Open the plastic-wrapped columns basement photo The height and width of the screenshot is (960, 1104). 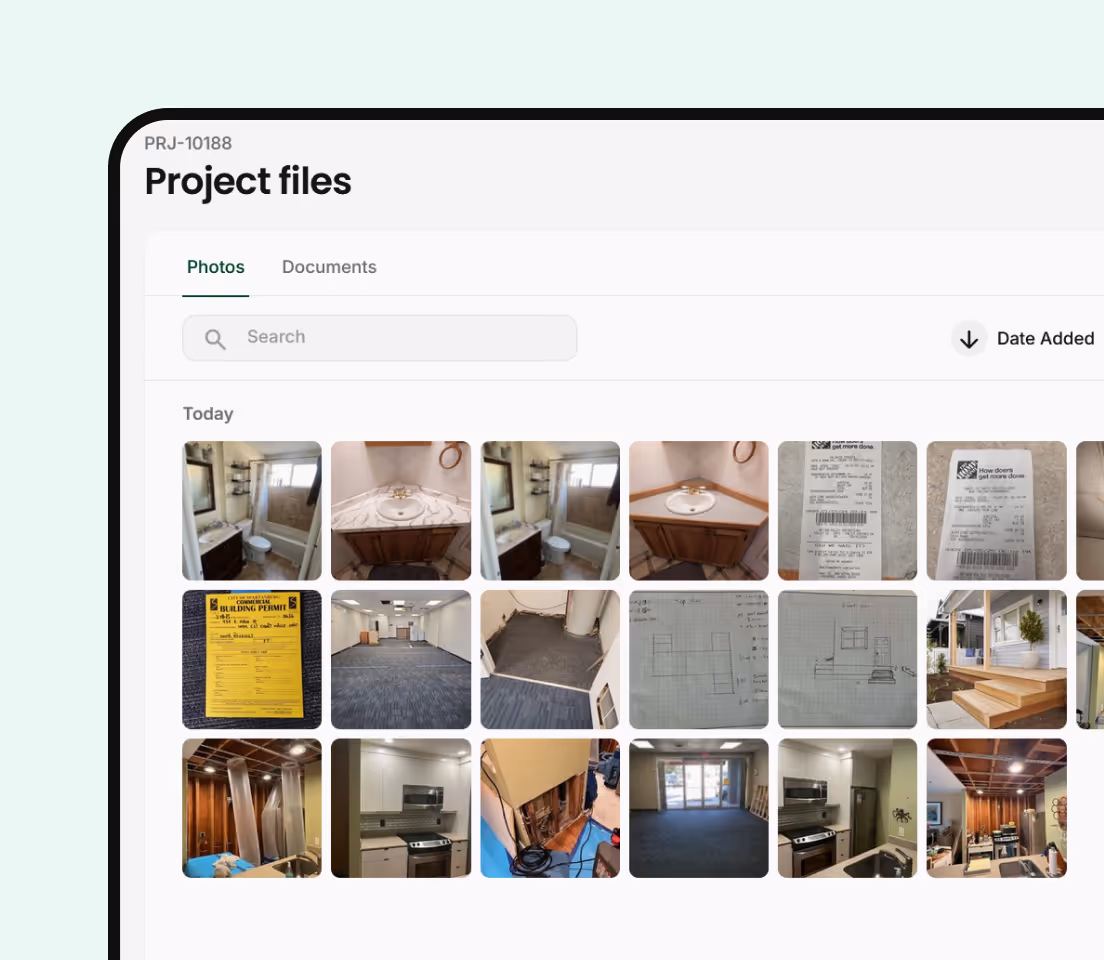(x=252, y=808)
